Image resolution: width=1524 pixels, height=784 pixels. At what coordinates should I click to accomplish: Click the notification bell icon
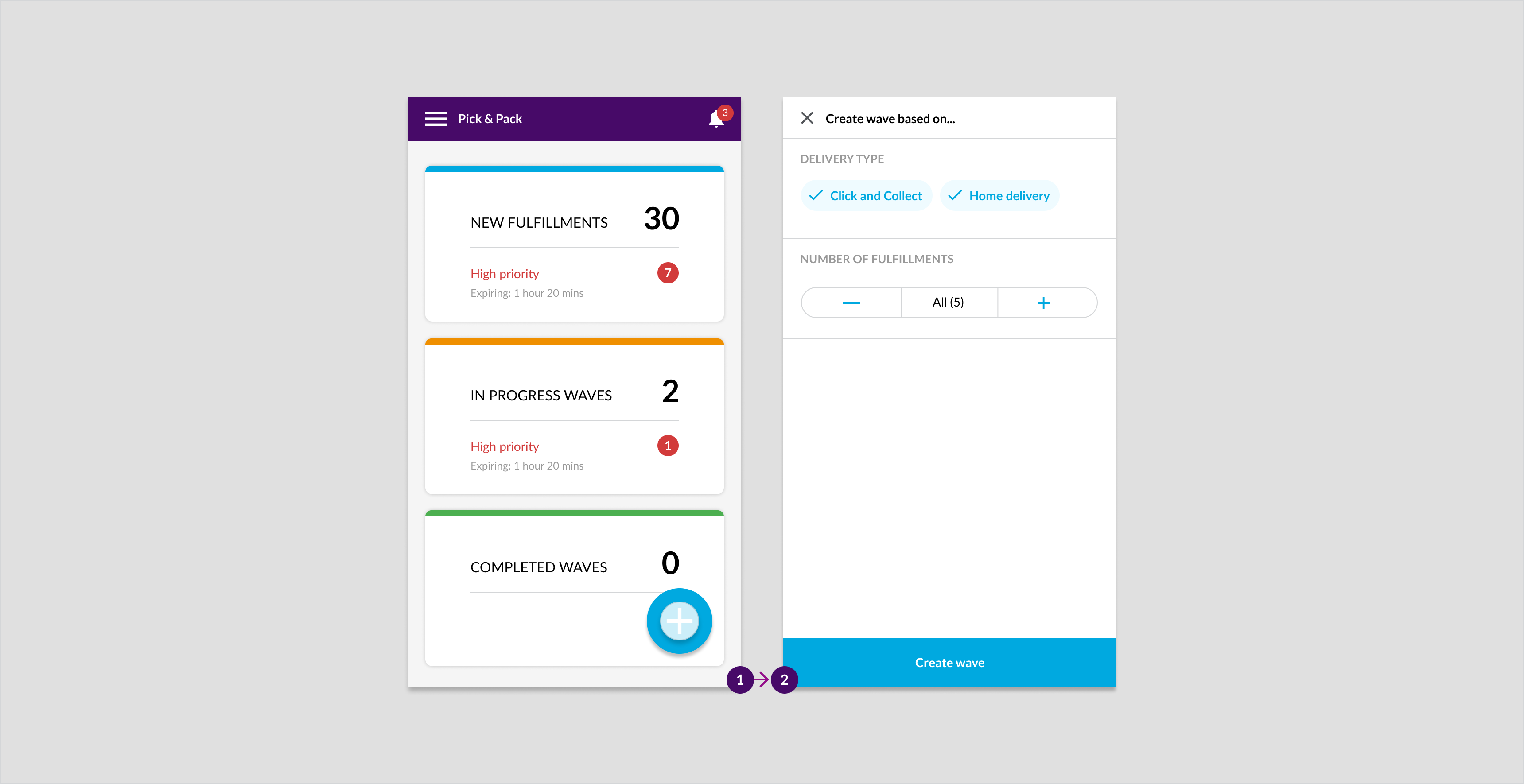tap(715, 118)
